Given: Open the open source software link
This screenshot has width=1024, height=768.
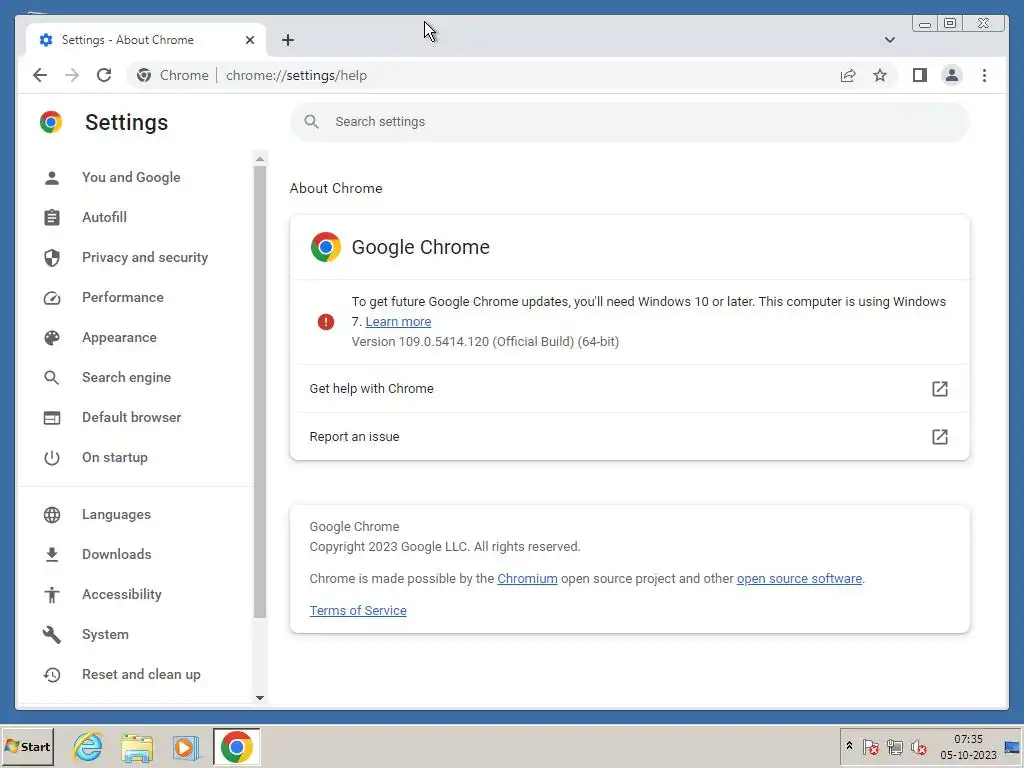Looking at the screenshot, I should tap(799, 579).
